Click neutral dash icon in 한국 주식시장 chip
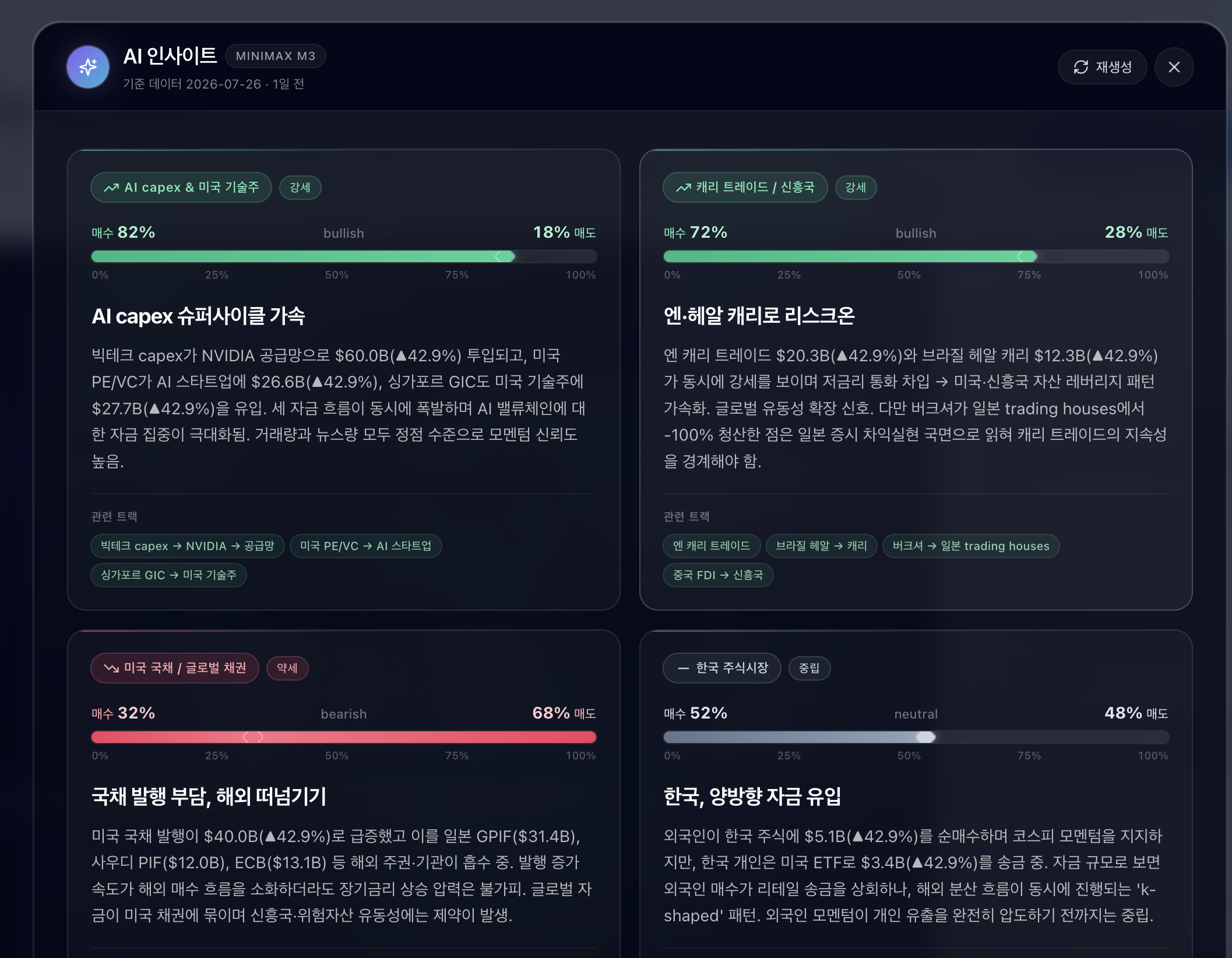The width and height of the screenshot is (1232, 958). click(x=684, y=668)
